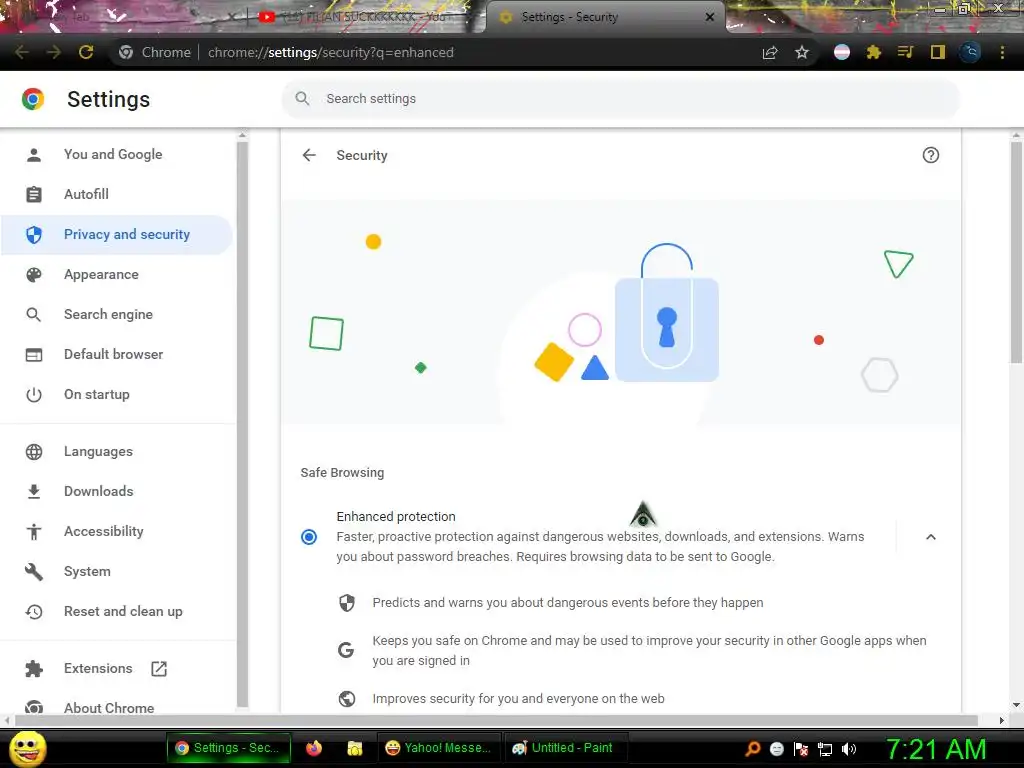Open Chrome three-dot menu
This screenshot has width=1024, height=768.
coord(1002,52)
